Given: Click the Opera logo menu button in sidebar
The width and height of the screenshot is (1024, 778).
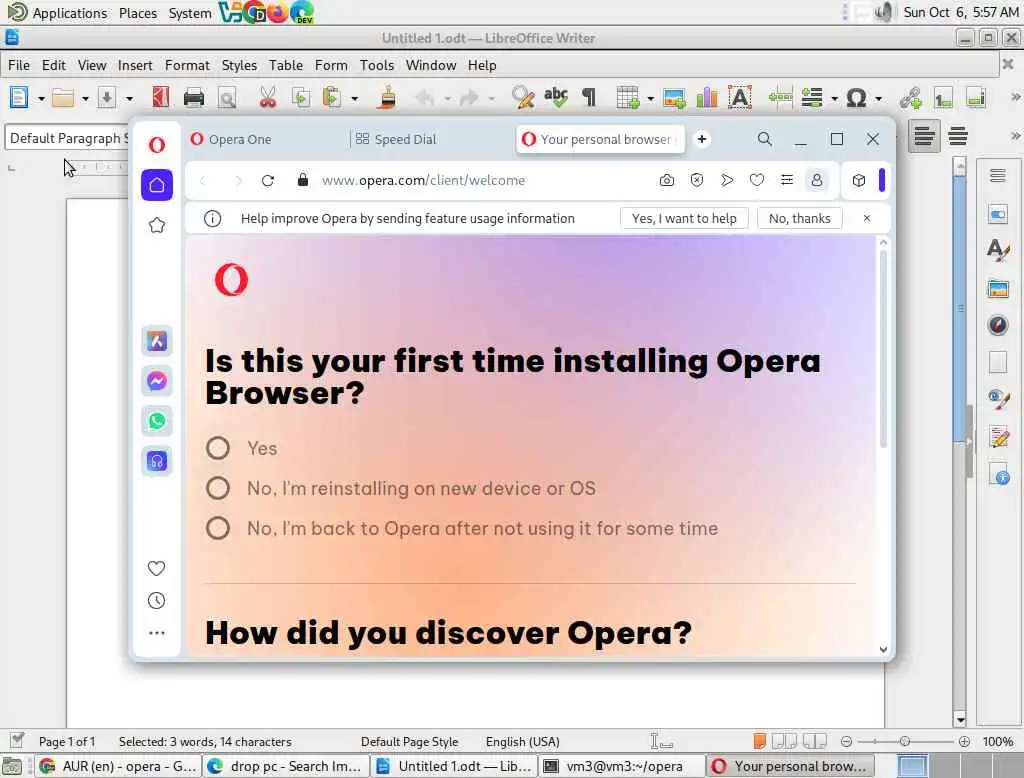Looking at the screenshot, I should [157, 144].
